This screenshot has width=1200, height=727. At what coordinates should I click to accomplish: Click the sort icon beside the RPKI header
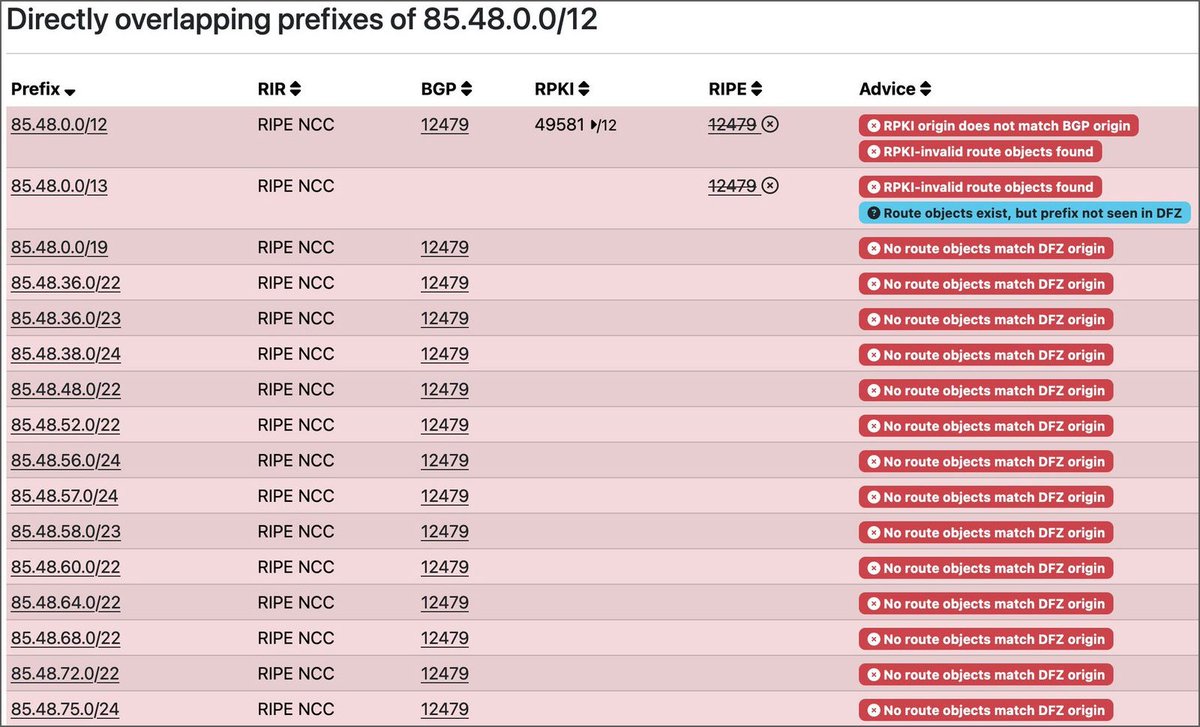point(585,88)
